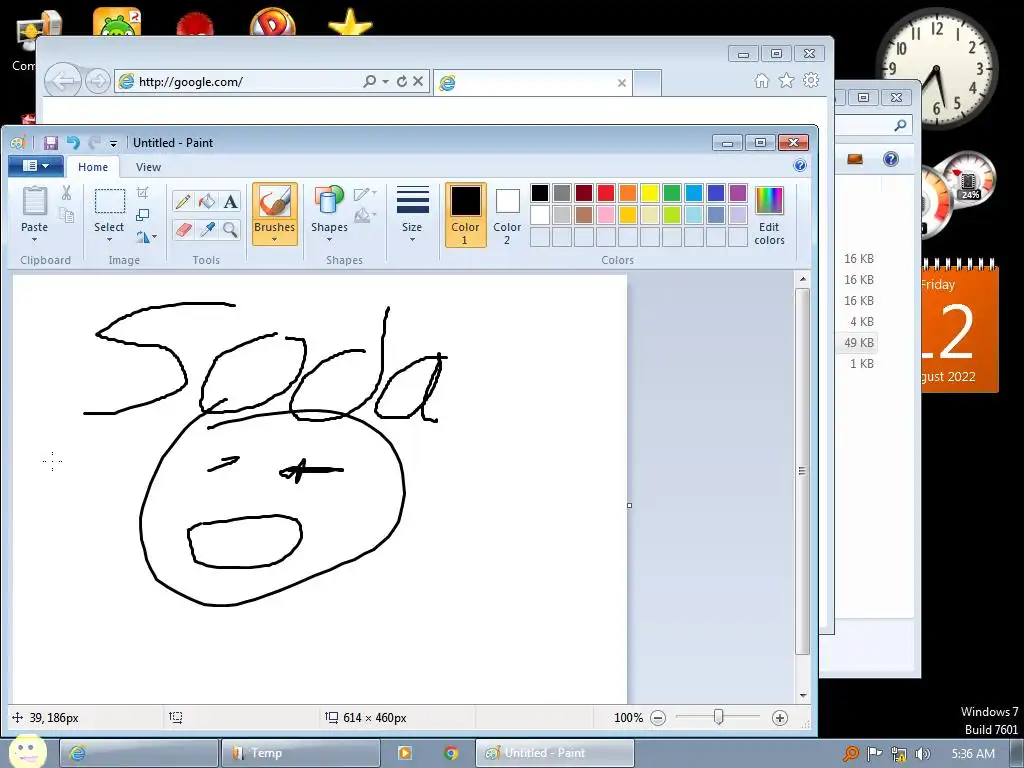Pick the purple color swatch

click(737, 193)
